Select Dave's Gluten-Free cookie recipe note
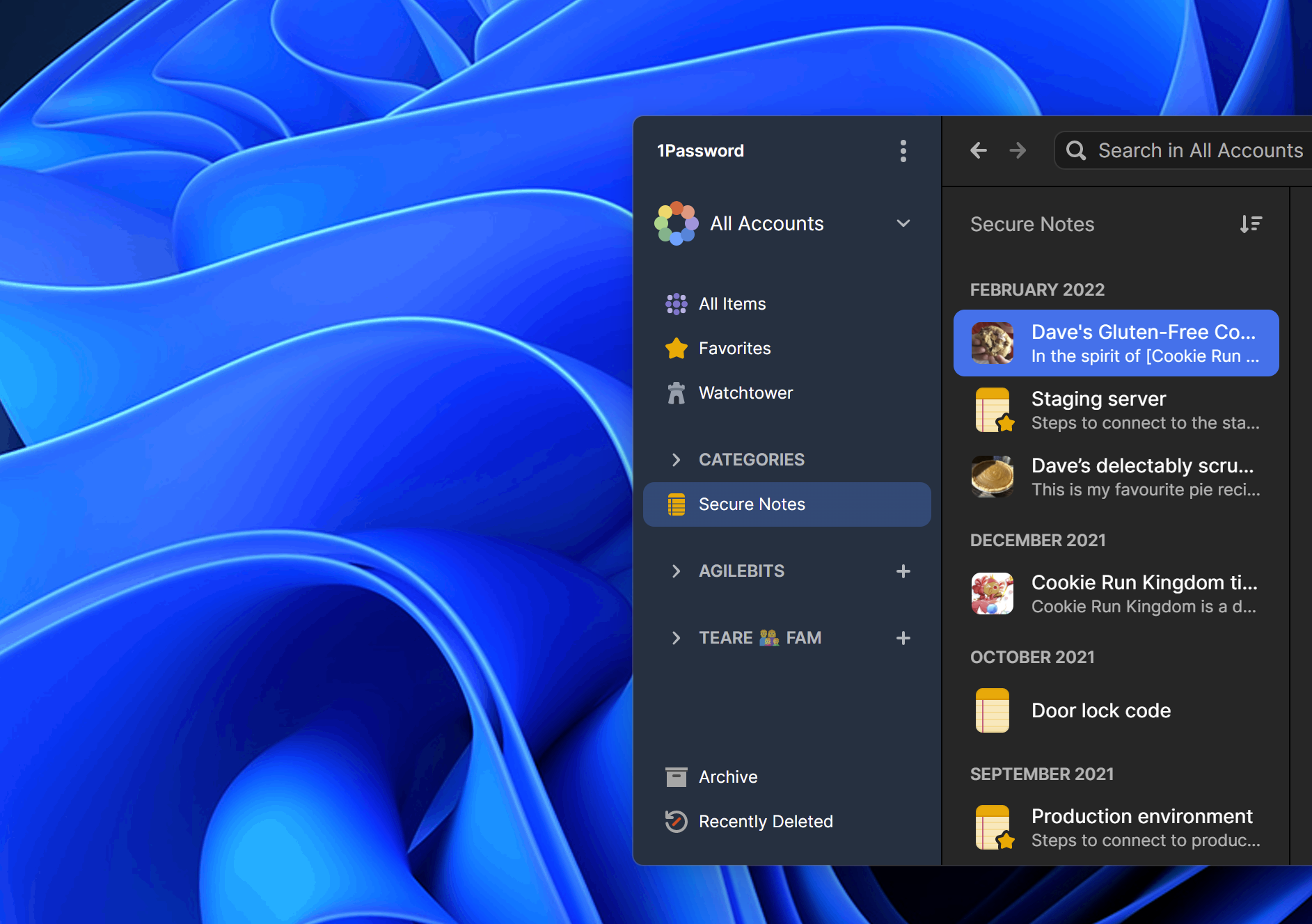Screen dimensions: 1312x924 coord(1114,343)
